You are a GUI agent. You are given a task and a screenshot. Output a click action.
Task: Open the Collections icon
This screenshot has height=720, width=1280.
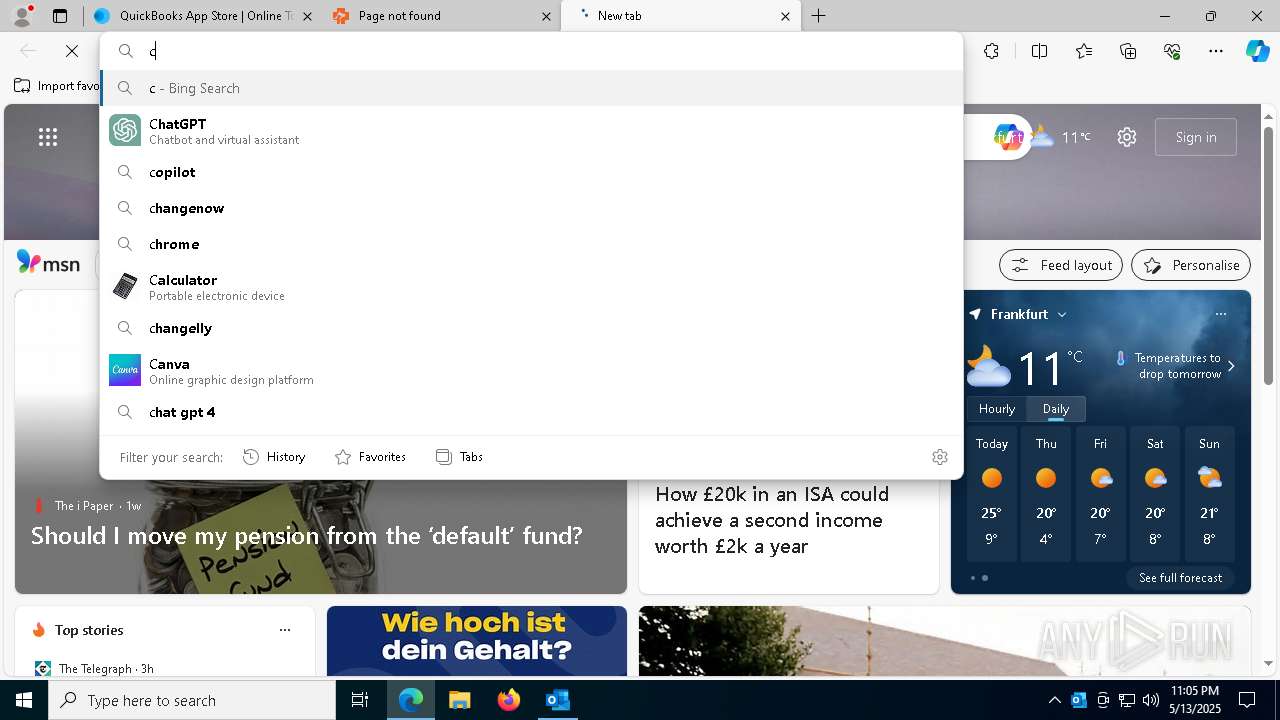[1128, 51]
